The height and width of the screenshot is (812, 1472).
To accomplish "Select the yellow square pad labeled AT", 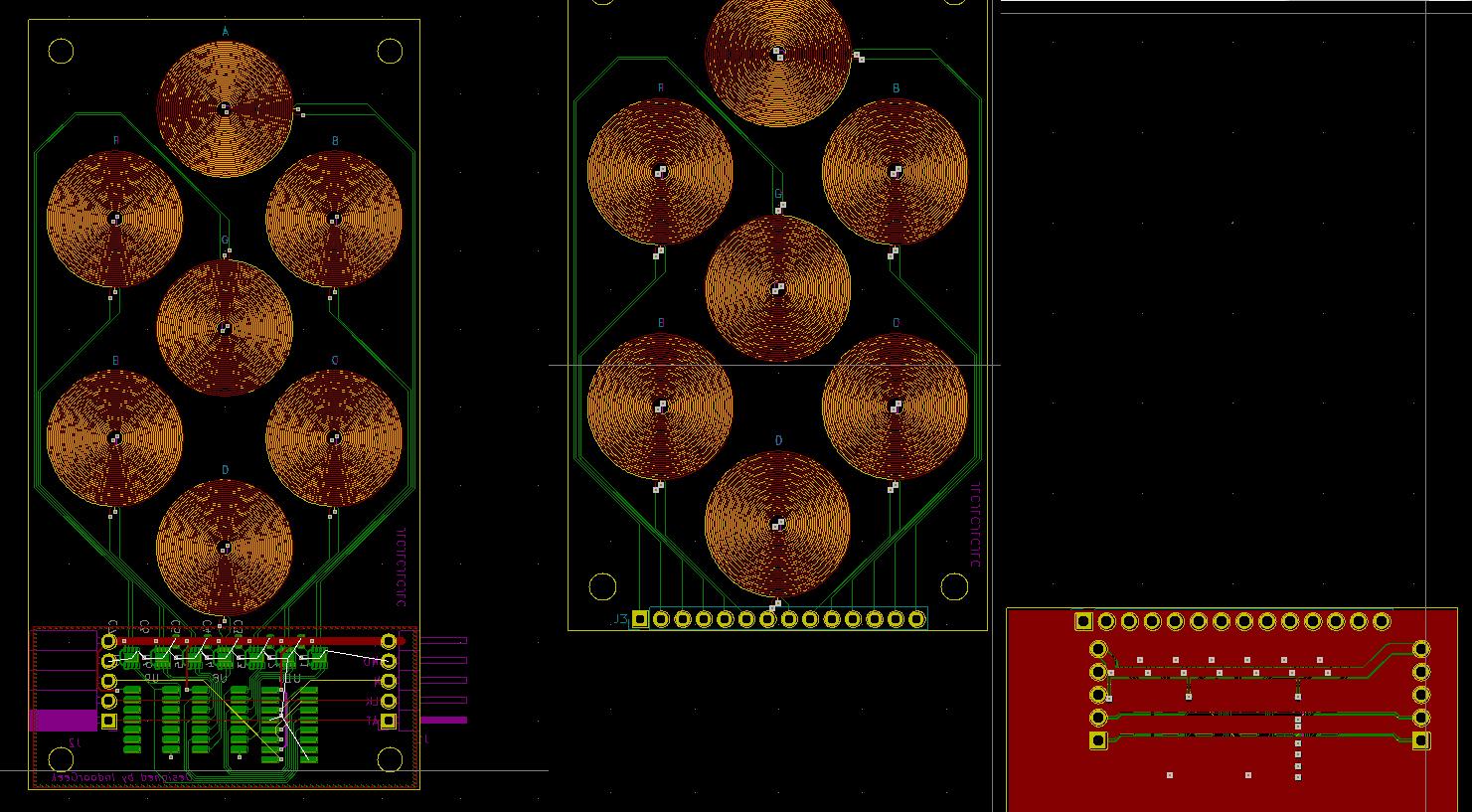I will (389, 719).
